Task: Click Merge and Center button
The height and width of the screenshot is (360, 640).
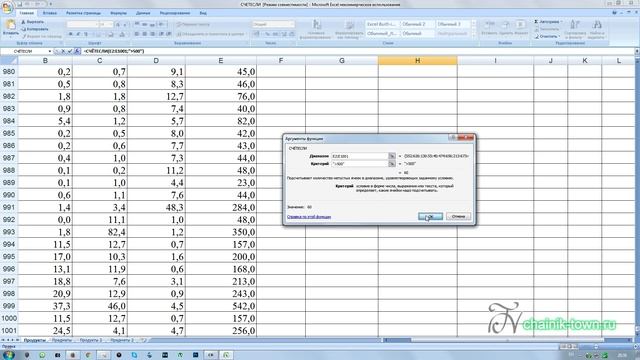Action: (211, 34)
